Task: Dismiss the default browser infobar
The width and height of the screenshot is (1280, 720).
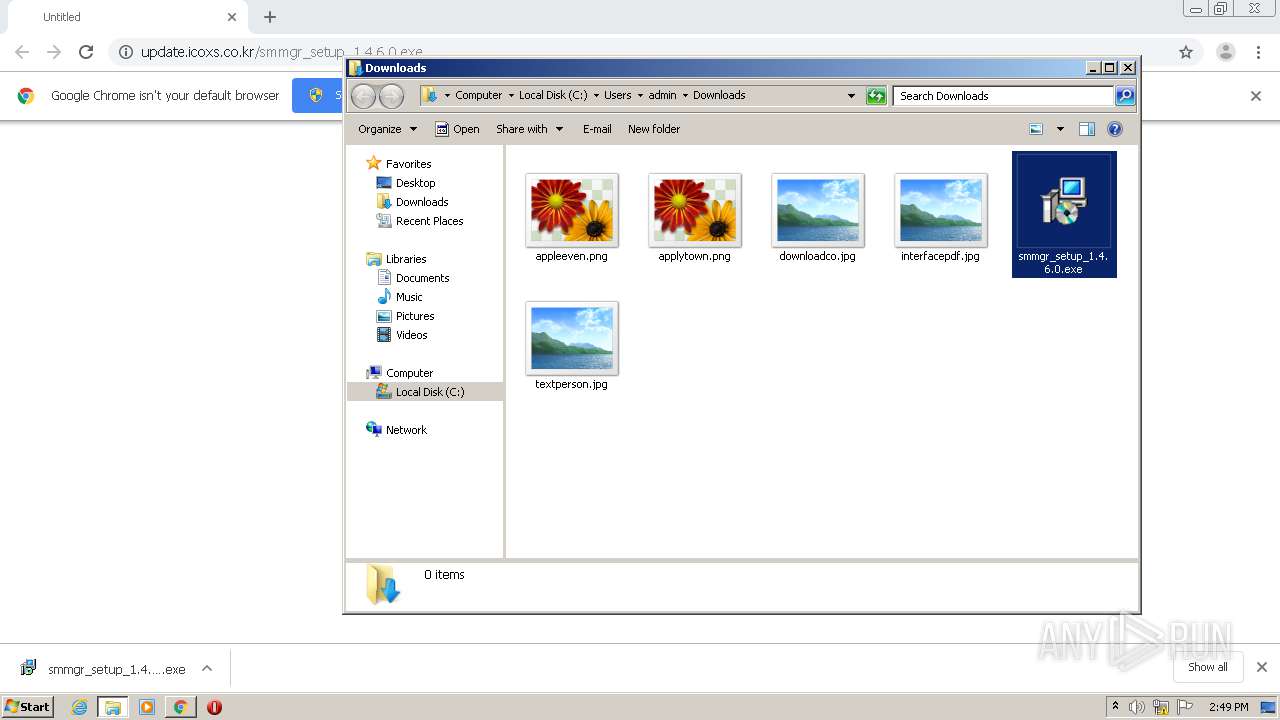Action: 1256,96
